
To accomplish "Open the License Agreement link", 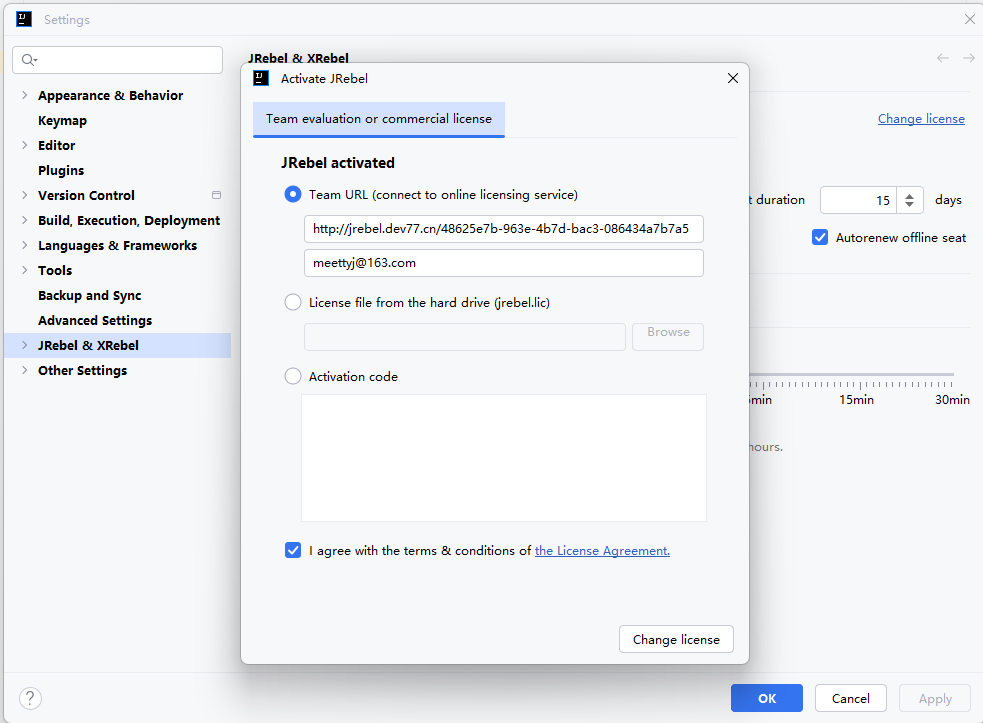I will pos(602,551).
